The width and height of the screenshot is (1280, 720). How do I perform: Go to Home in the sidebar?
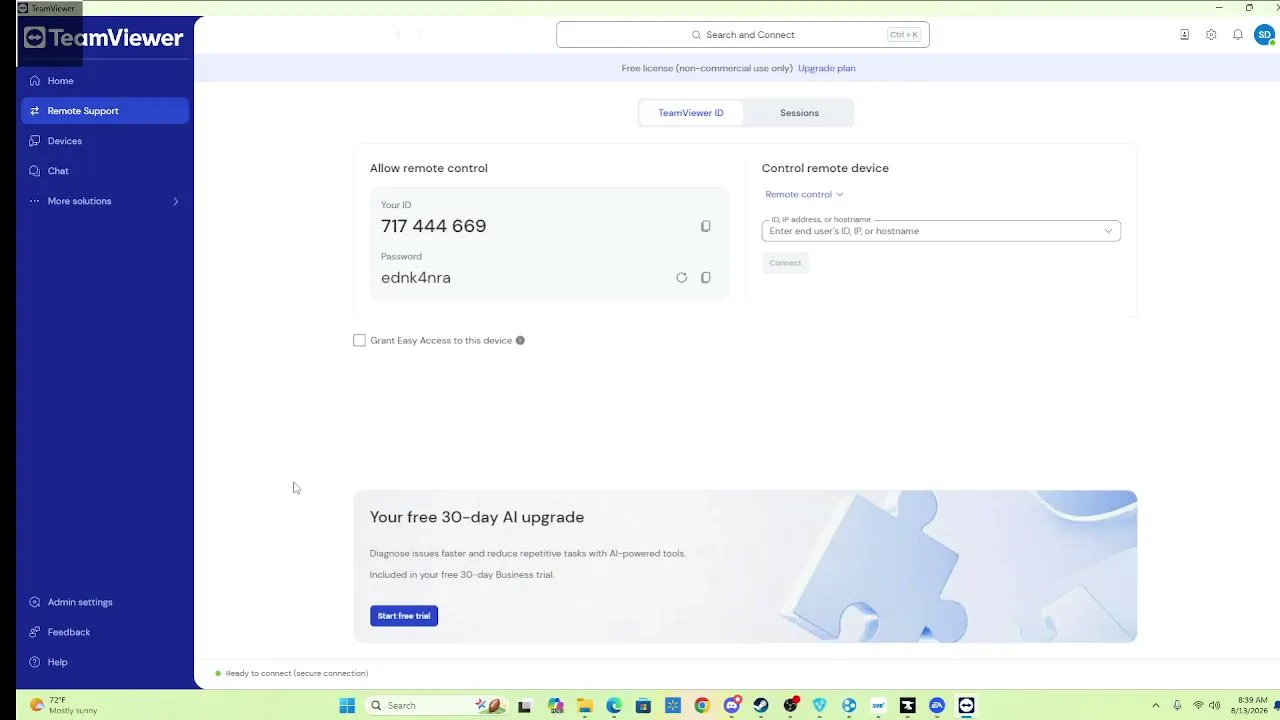[105, 81]
